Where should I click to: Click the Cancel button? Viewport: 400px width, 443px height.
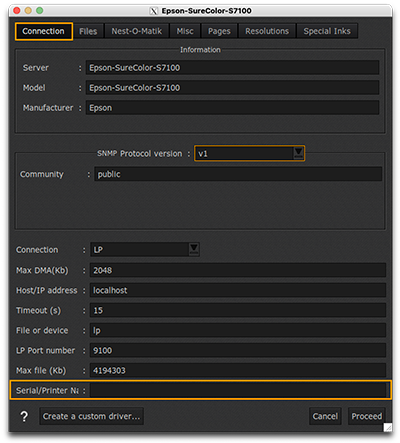pos(325,416)
